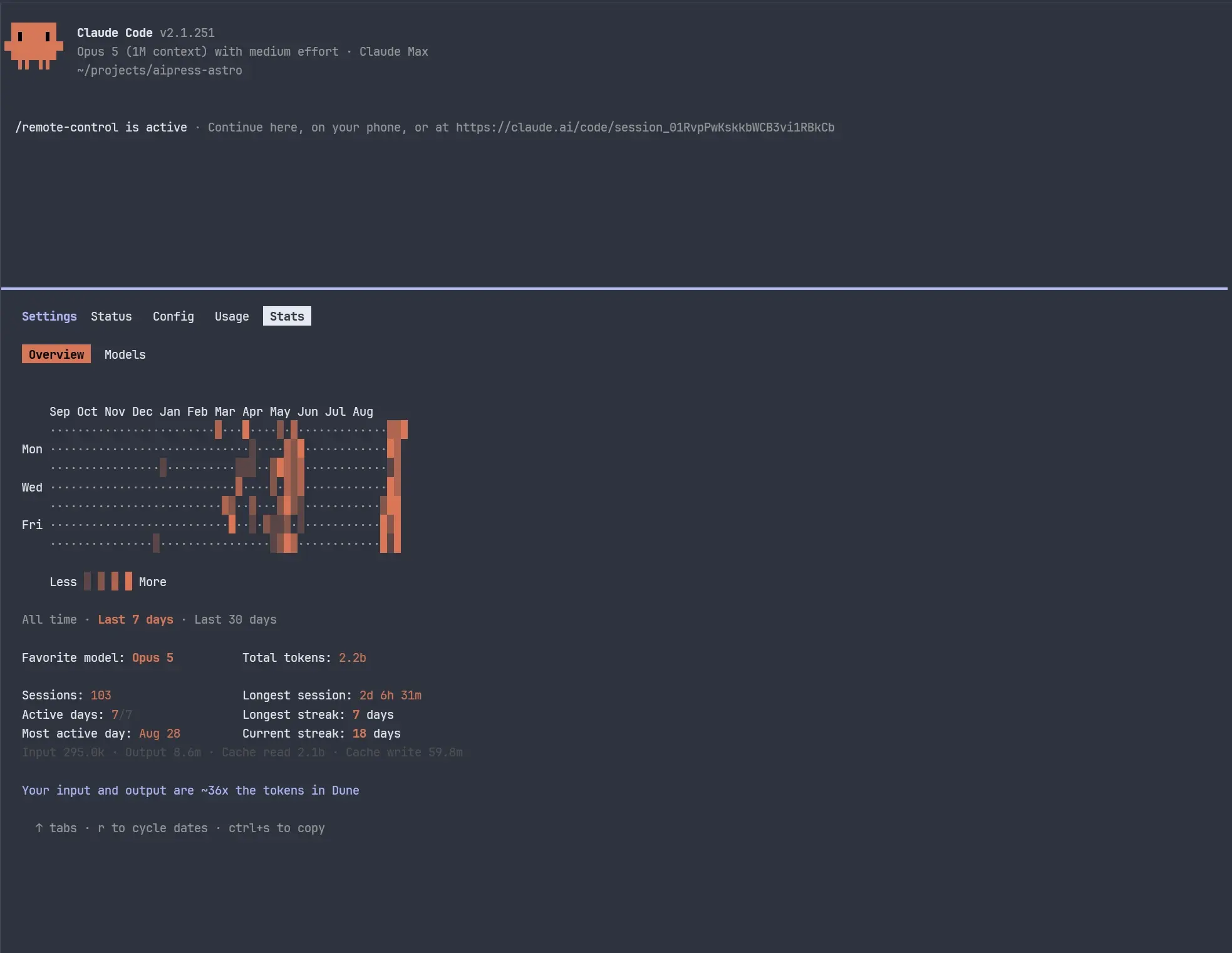This screenshot has width=1232, height=953.
Task: Click the Longest streak "7 days" value
Action: pos(373,714)
